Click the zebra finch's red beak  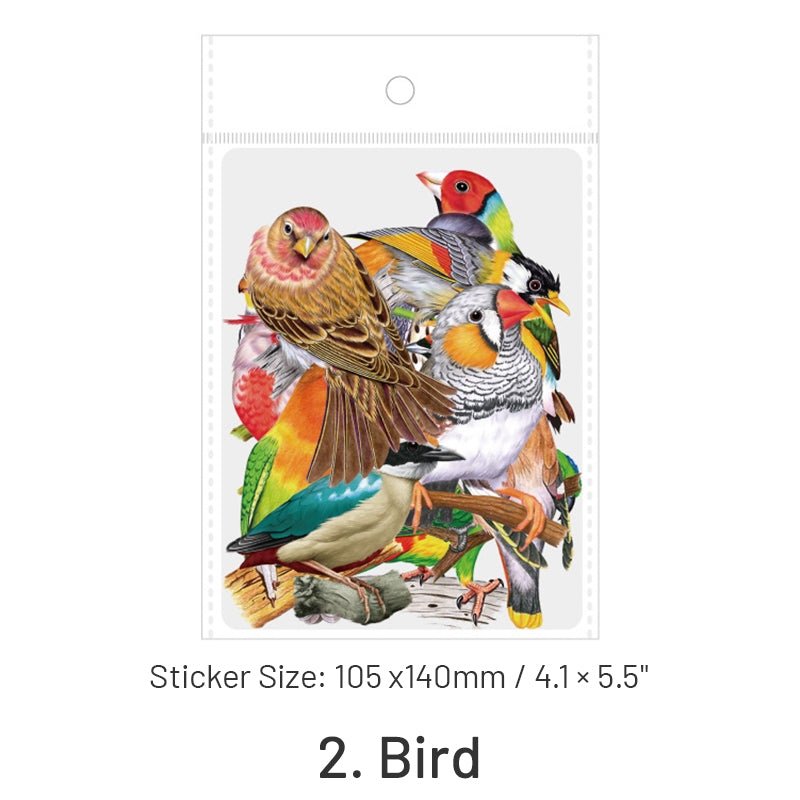pyautogui.click(x=513, y=309)
